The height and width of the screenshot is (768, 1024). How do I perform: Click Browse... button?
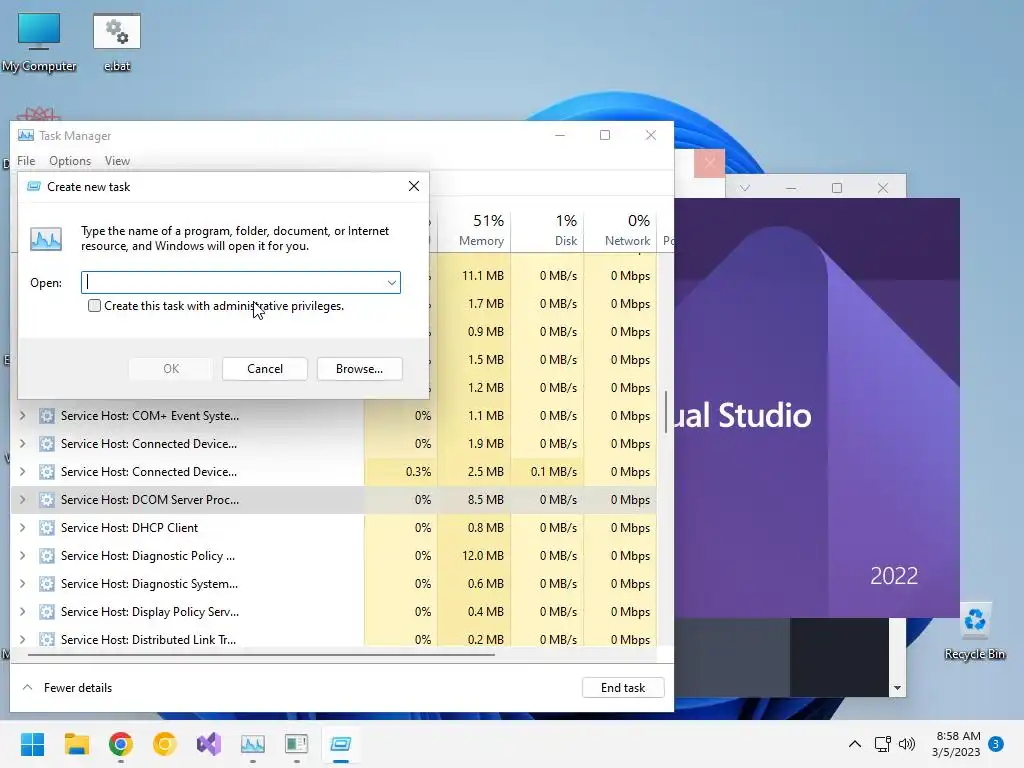[359, 369]
